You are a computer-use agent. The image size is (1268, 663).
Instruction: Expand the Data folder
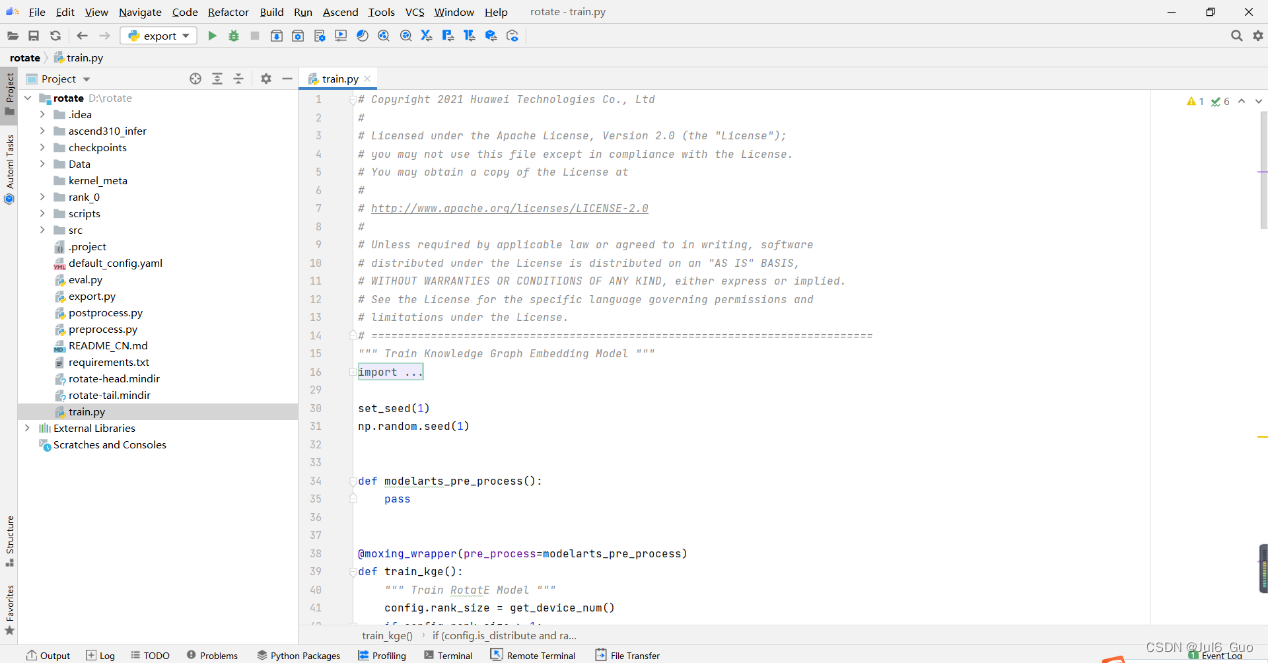point(43,164)
